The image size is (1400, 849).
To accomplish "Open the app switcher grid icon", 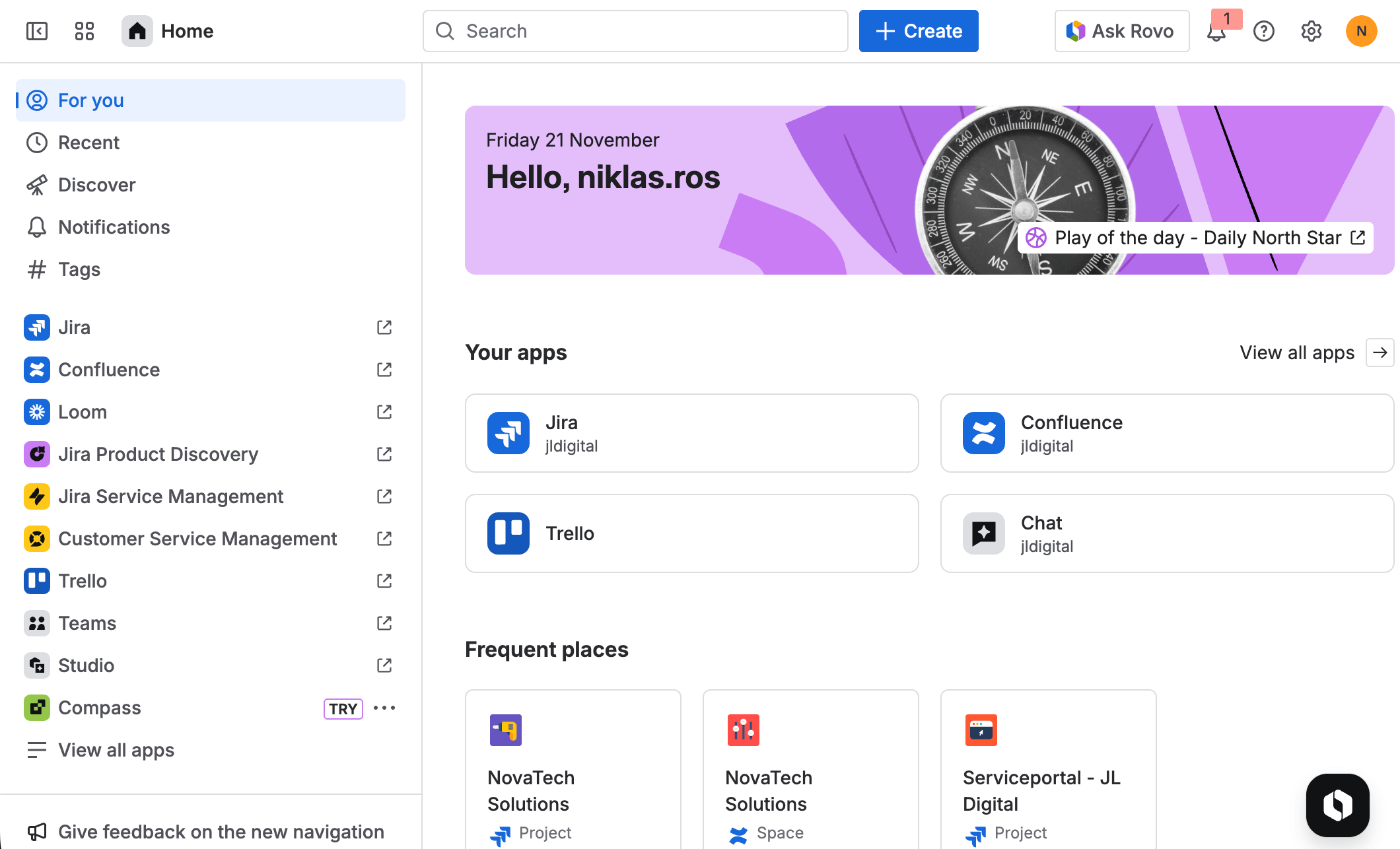I will tap(85, 31).
